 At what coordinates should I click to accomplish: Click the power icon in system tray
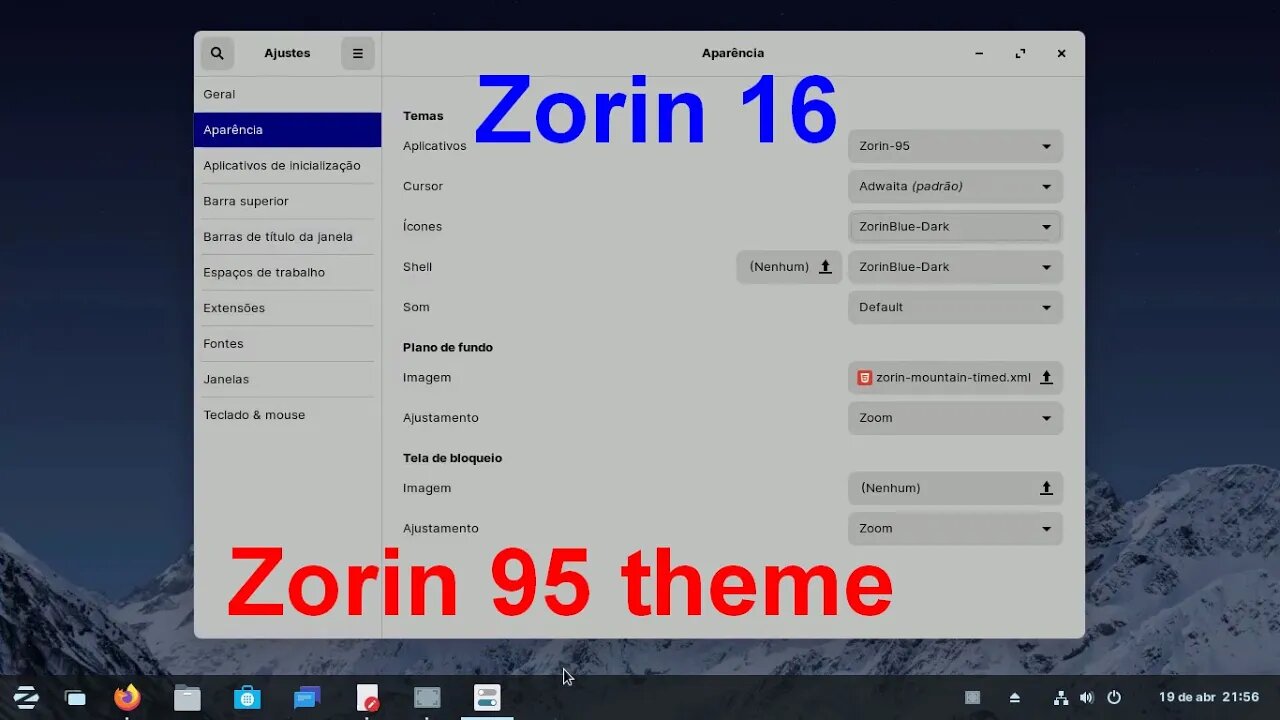click(x=1114, y=698)
